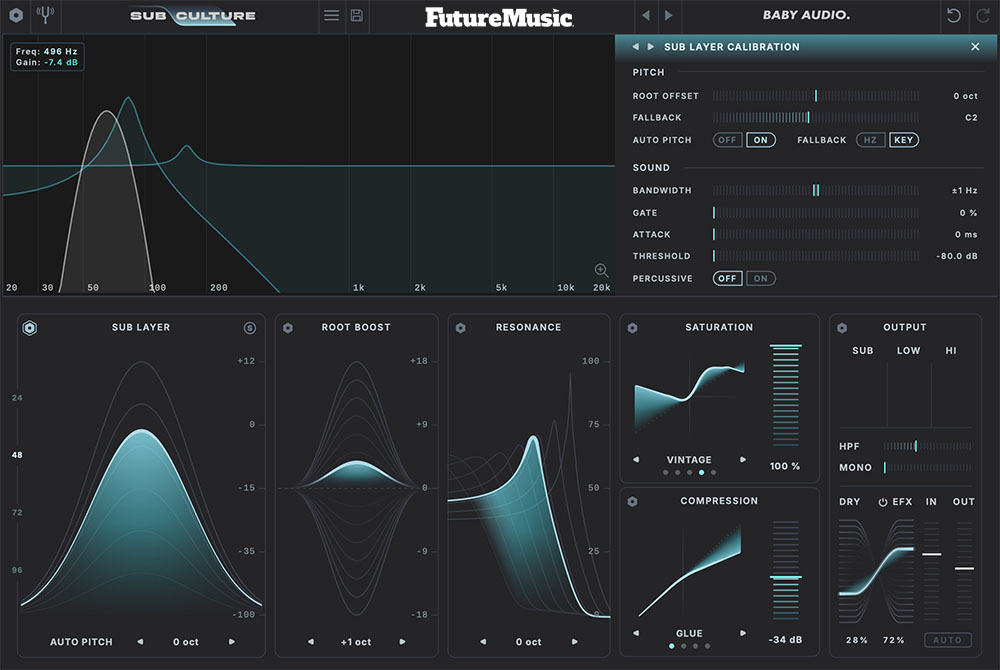This screenshot has width=1000, height=670.
Task: Set Percussive to OFF
Action: click(727, 279)
